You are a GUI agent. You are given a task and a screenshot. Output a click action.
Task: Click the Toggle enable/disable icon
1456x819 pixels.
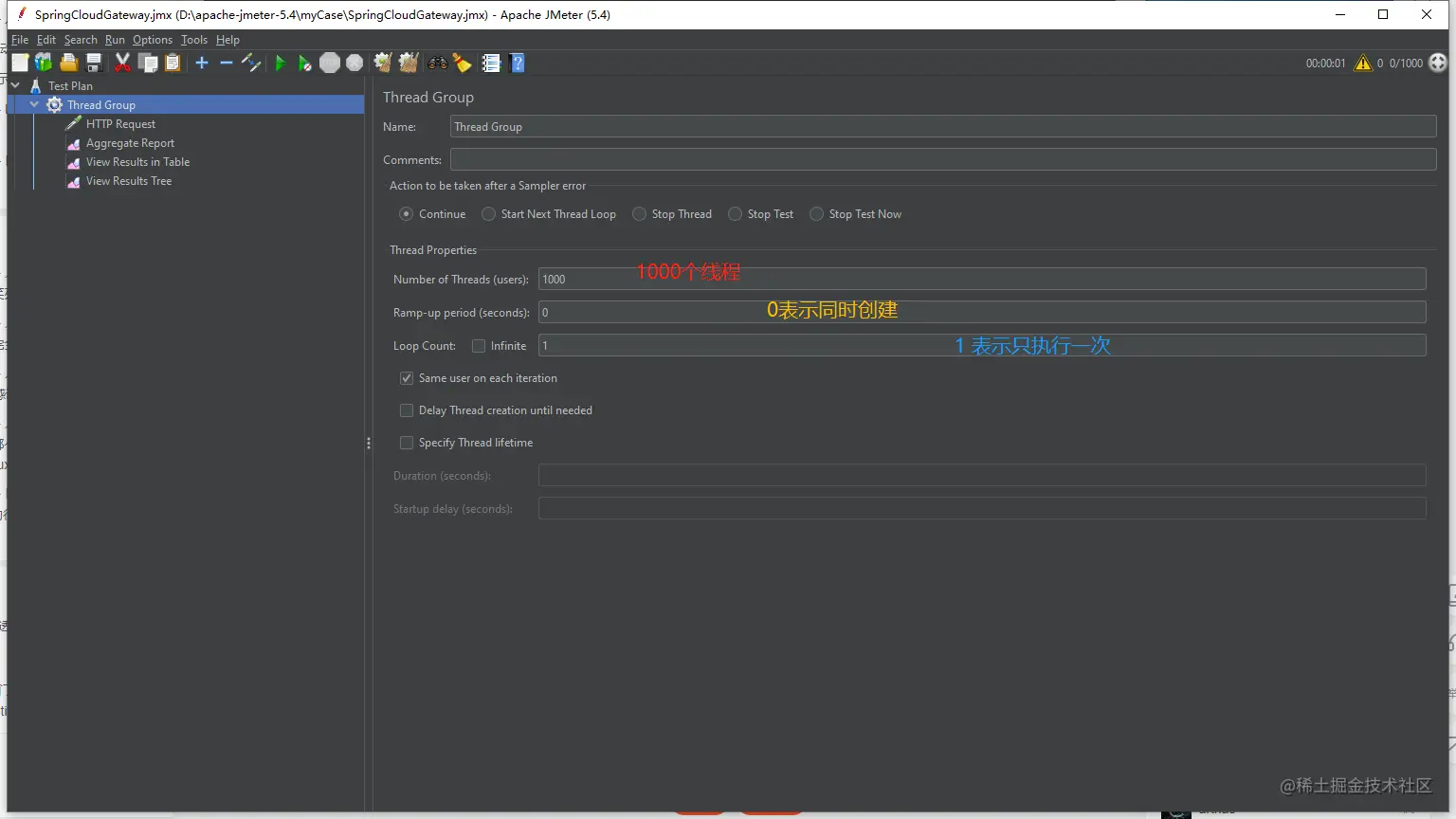point(251,63)
